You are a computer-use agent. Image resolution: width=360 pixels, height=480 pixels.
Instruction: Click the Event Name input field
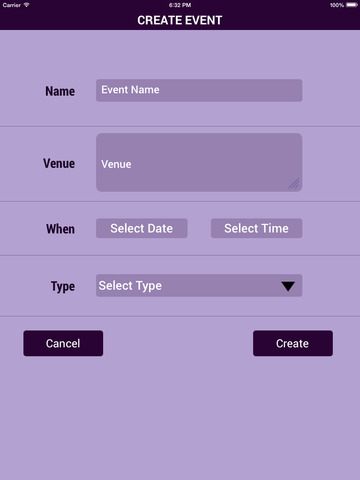pyautogui.click(x=199, y=90)
